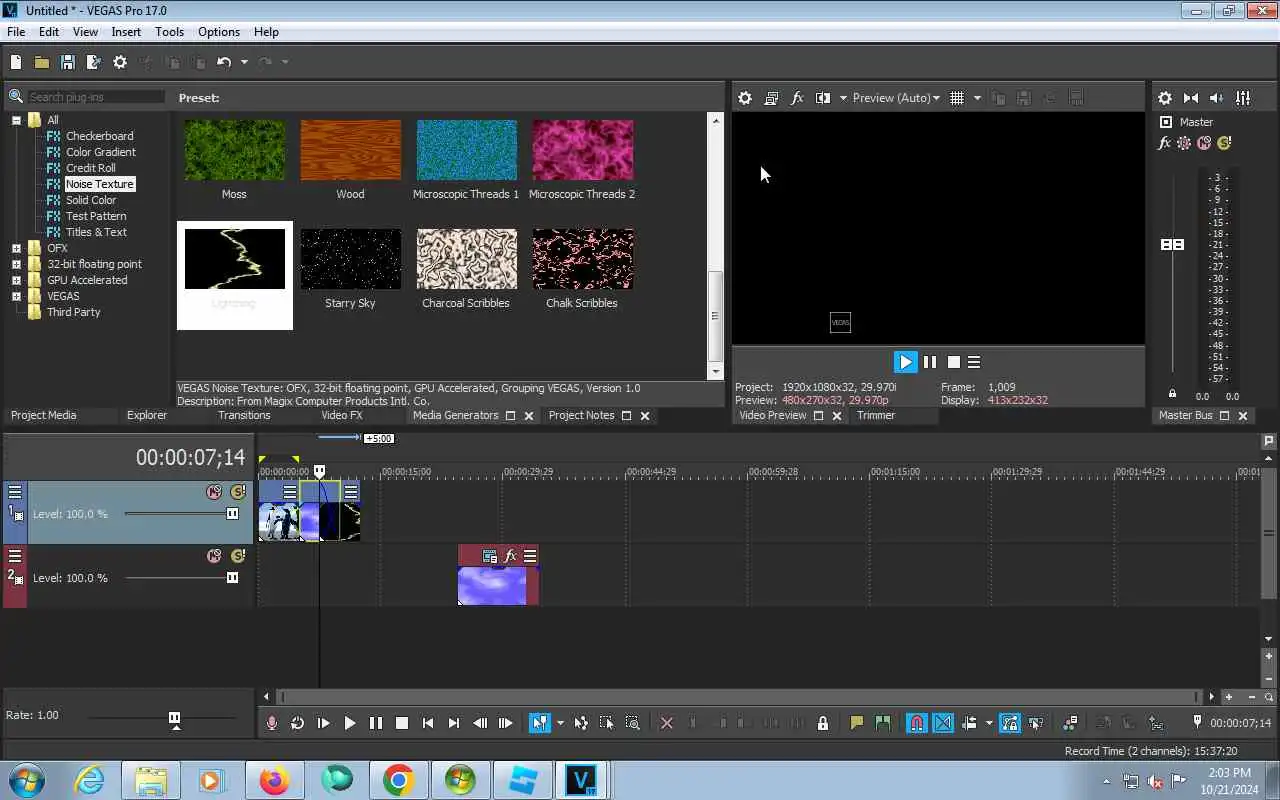Select the Envelope Edit tool
Image resolution: width=1280 pixels, height=800 pixels.
coord(581,723)
